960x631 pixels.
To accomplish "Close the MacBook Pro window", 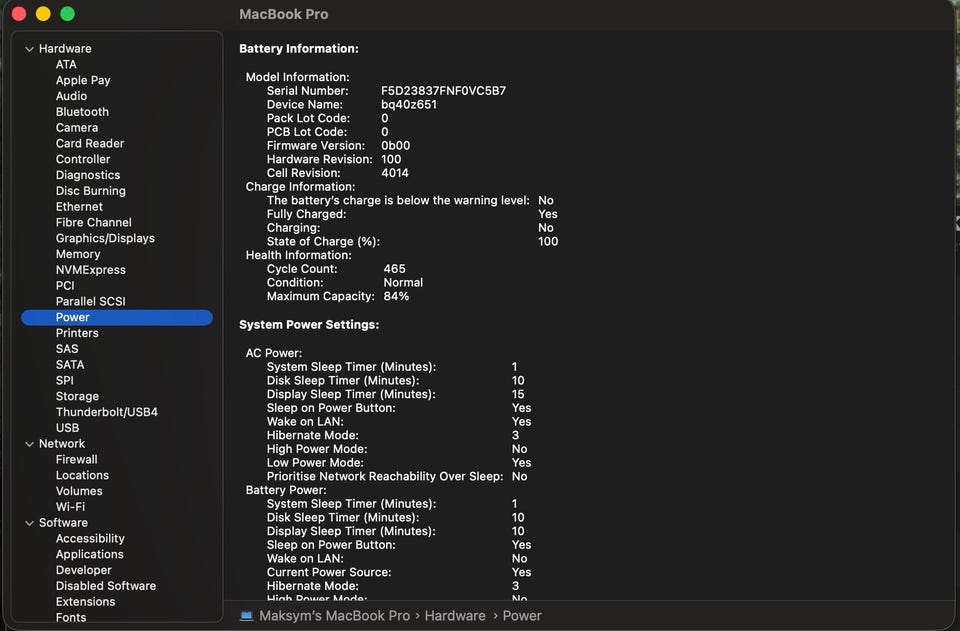I will click(x=19, y=14).
